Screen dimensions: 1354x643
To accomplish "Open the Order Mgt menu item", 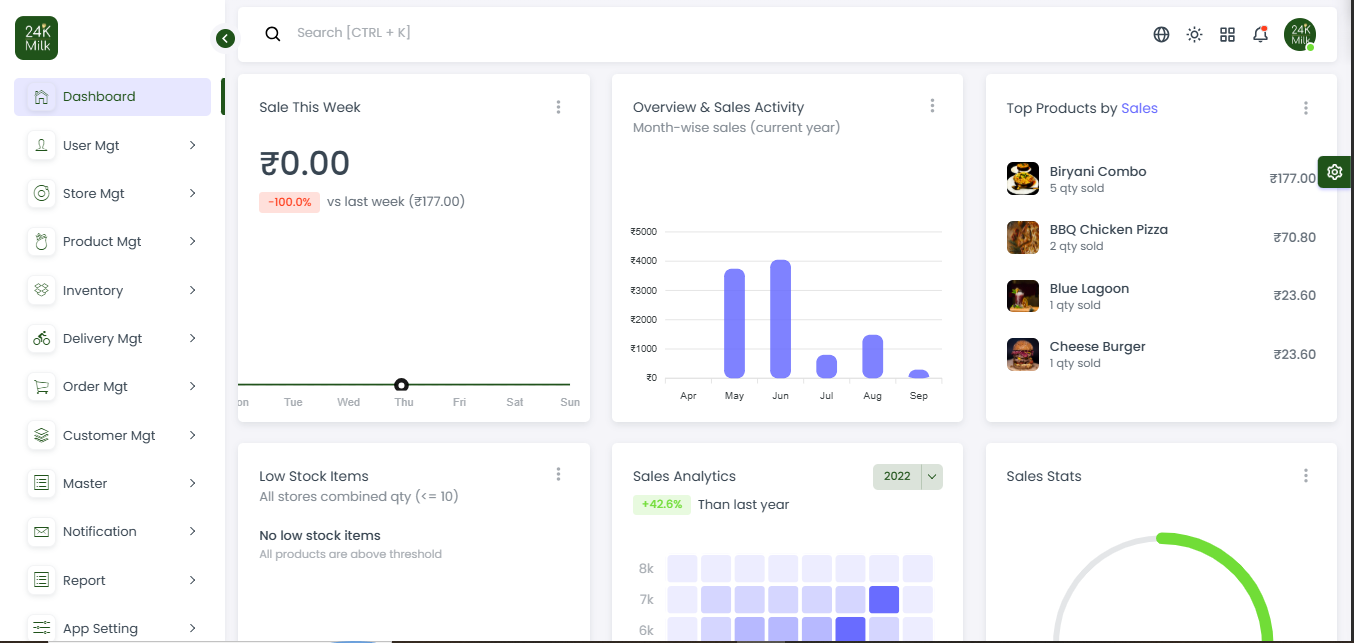I will [112, 386].
